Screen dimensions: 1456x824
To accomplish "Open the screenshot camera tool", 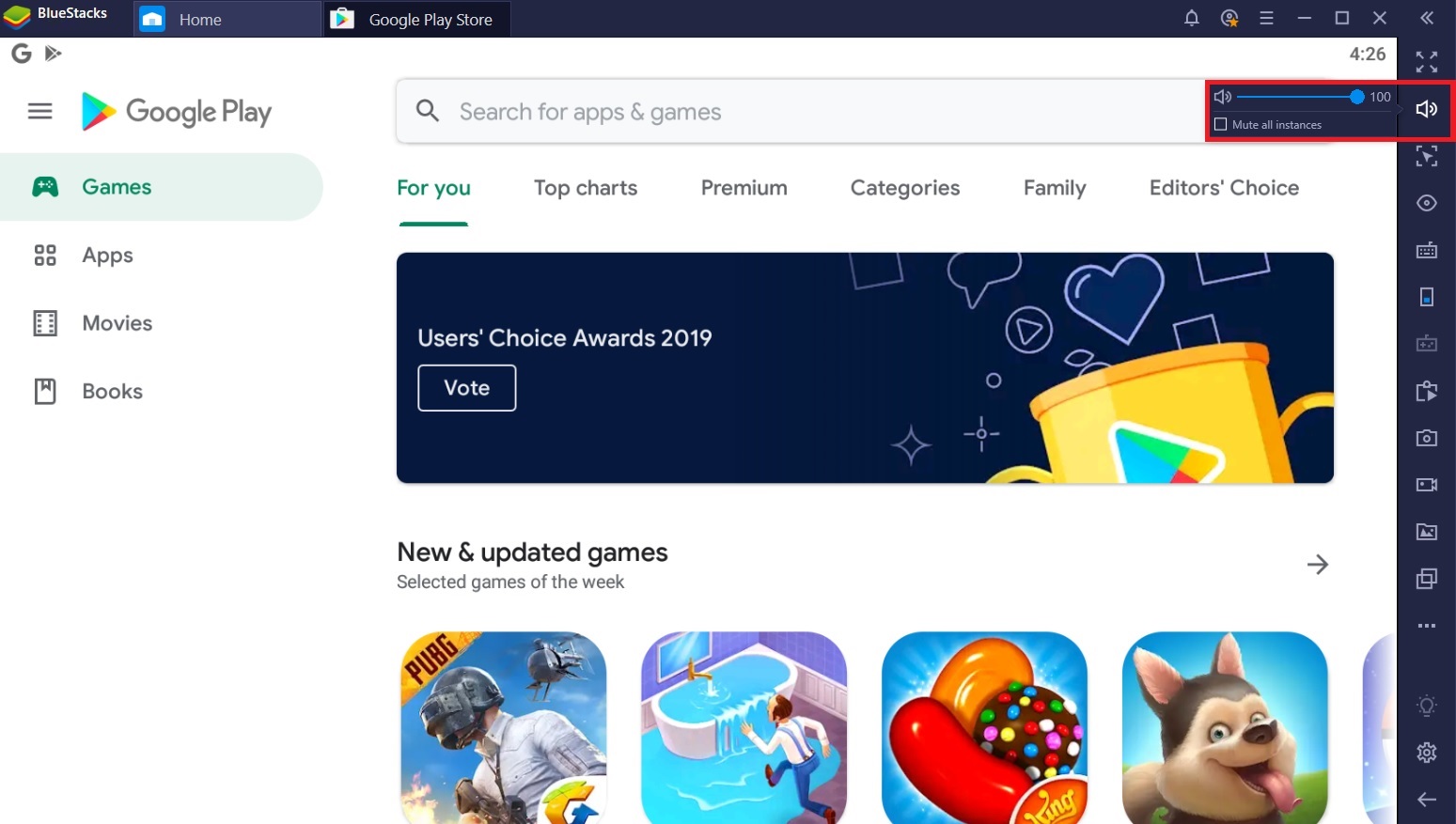I will tap(1426, 438).
